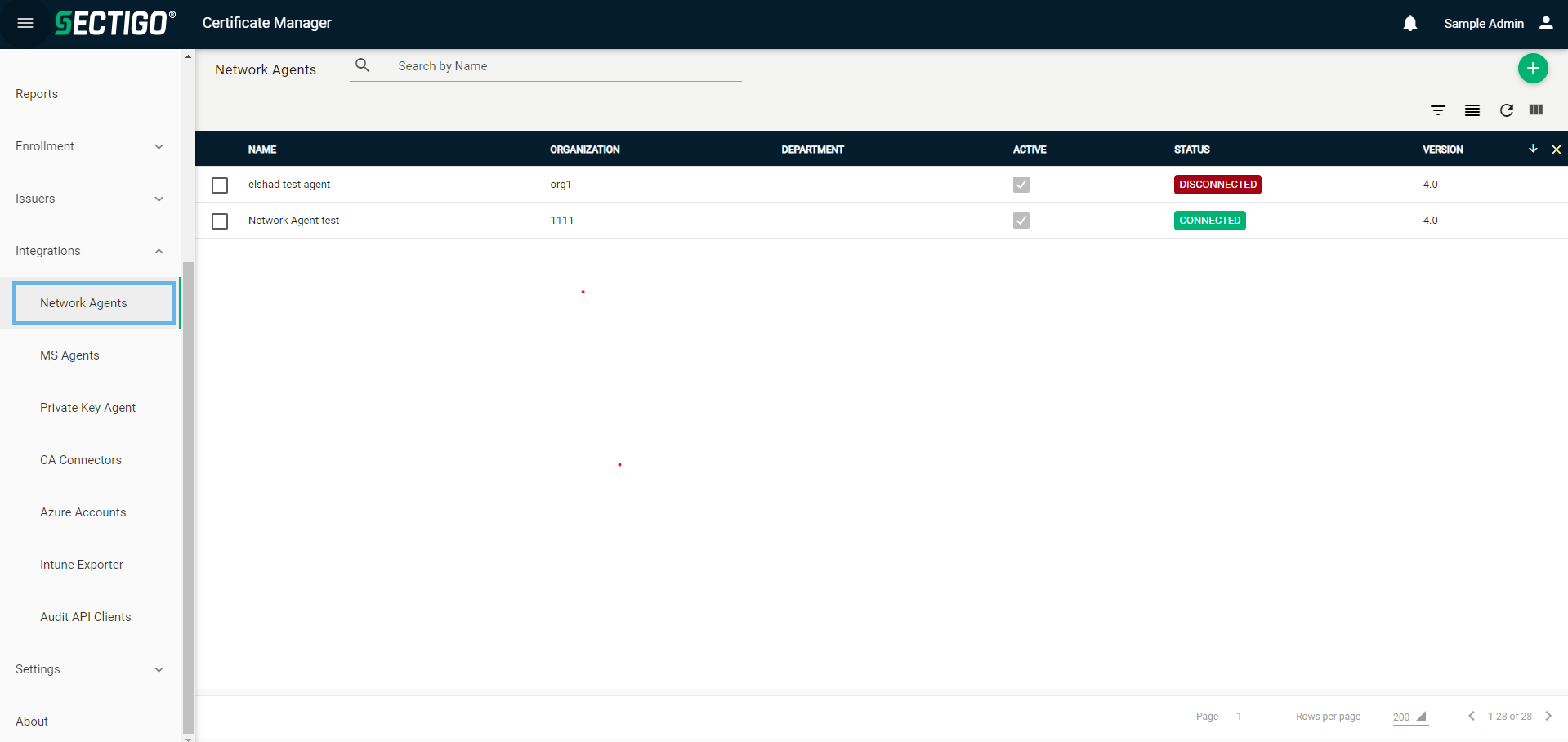Click the sidebar scroll up arrow

189,56
